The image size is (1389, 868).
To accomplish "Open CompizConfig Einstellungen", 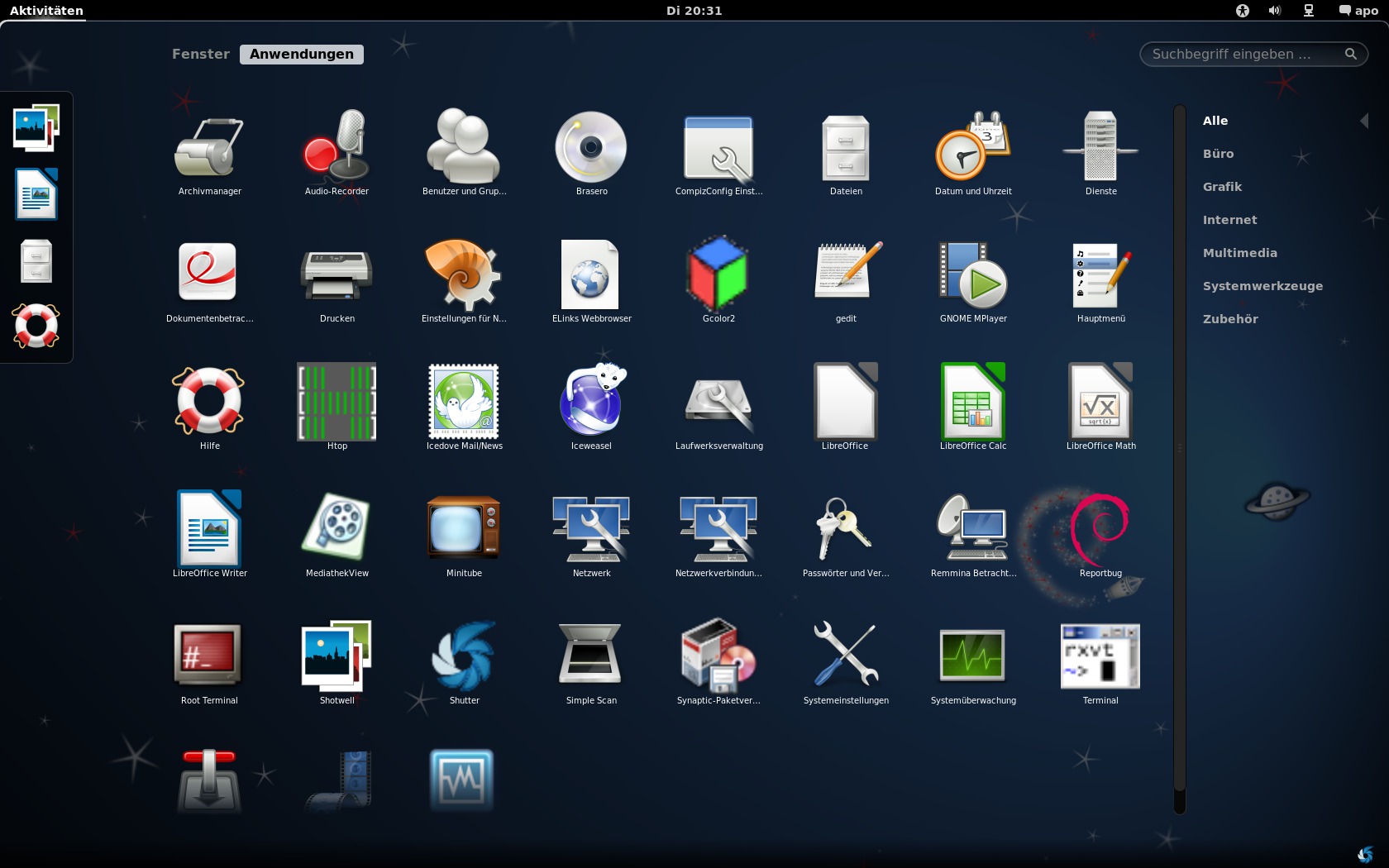I will (x=718, y=153).
